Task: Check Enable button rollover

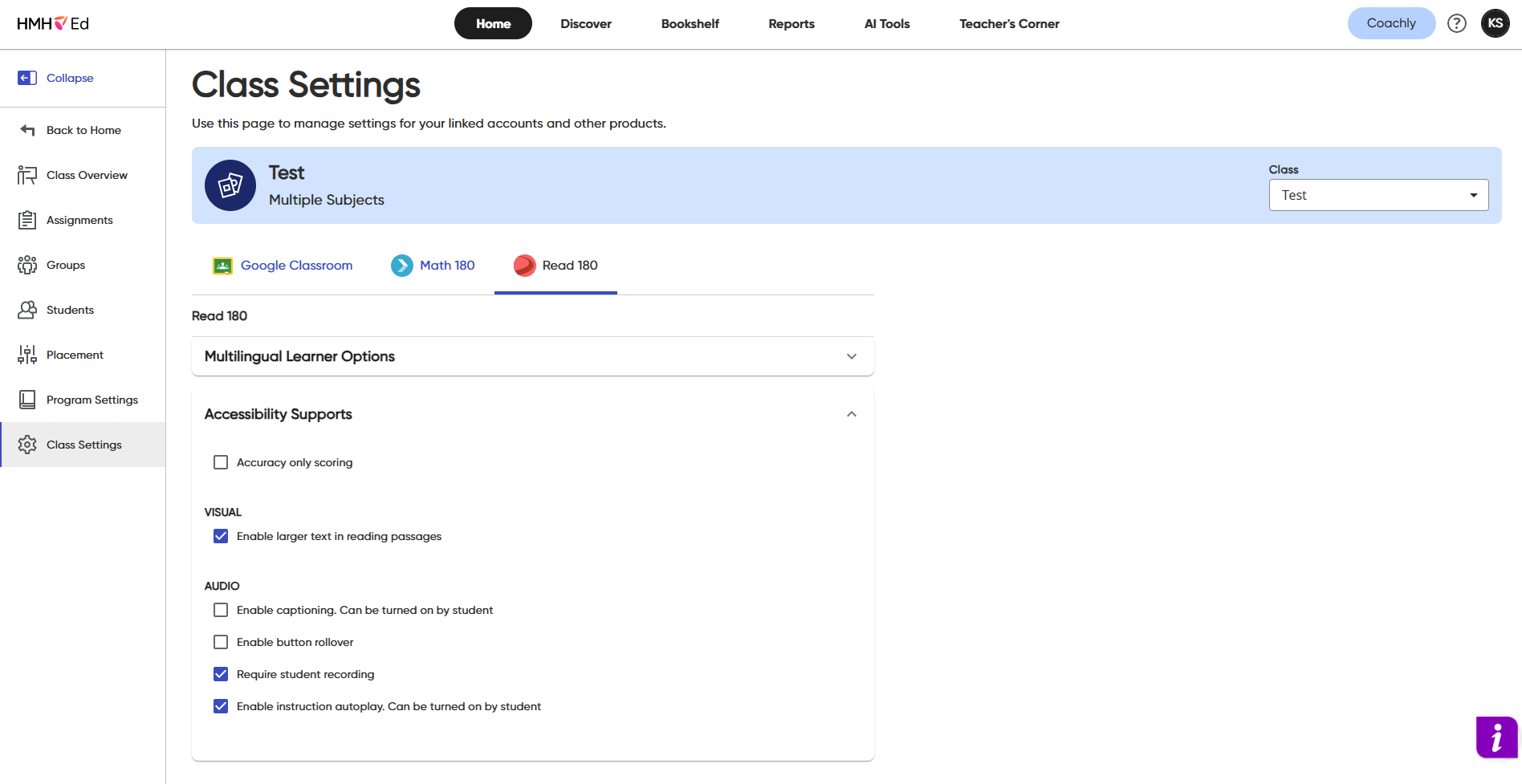Action: coord(221,642)
